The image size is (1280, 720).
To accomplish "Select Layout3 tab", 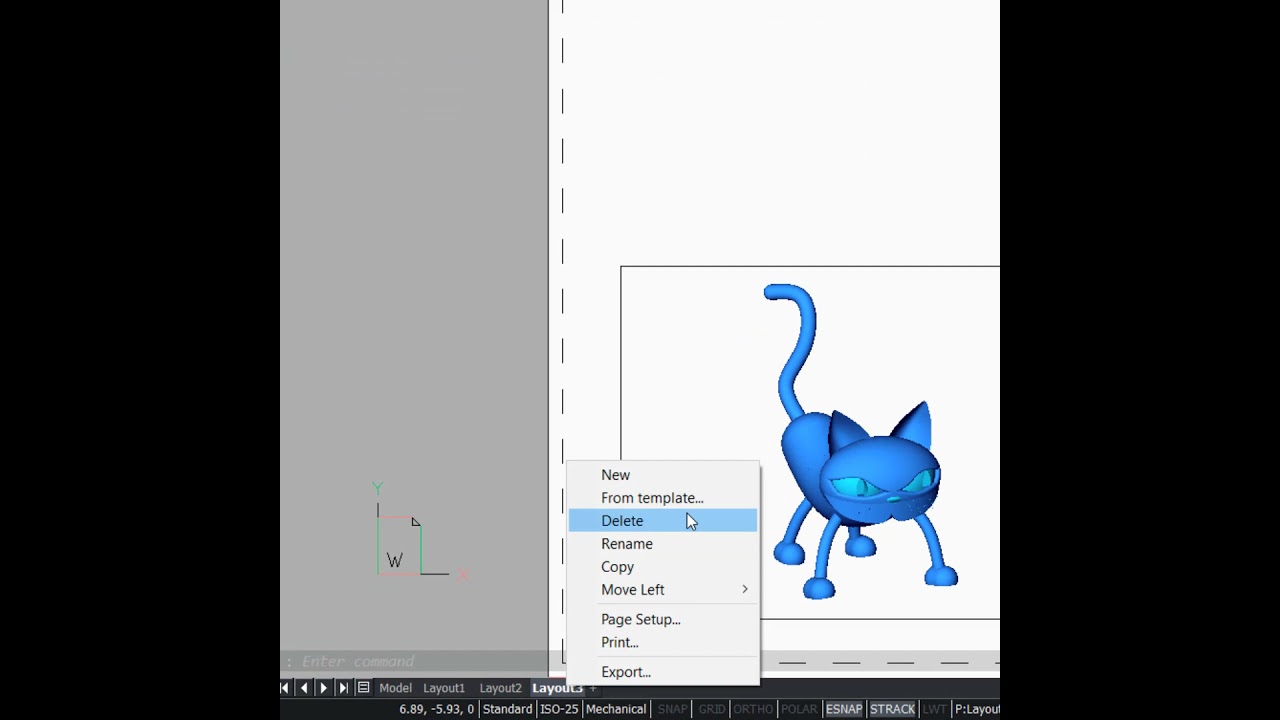I will click(557, 688).
